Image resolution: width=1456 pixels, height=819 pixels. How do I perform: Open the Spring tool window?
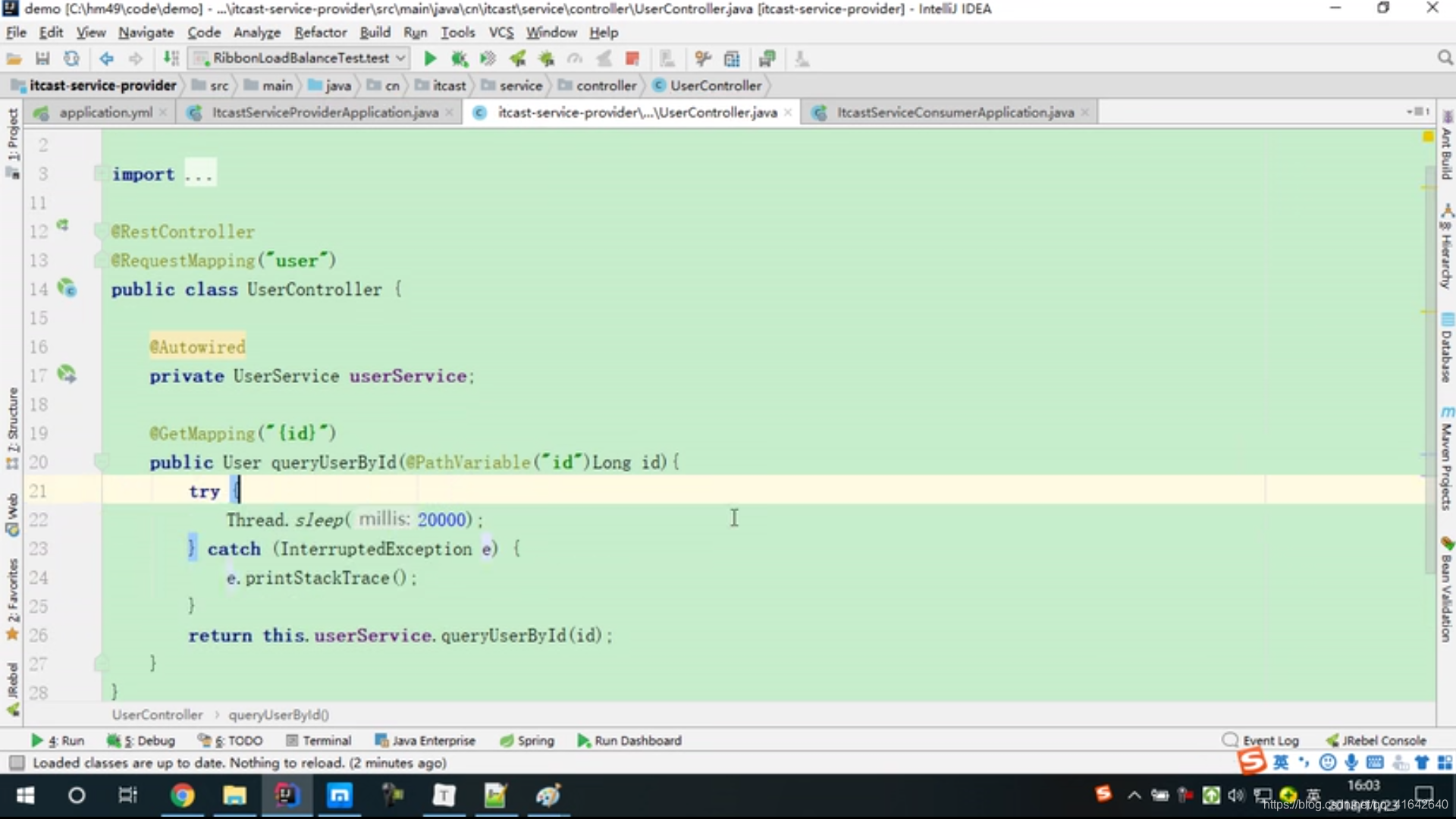[527, 740]
